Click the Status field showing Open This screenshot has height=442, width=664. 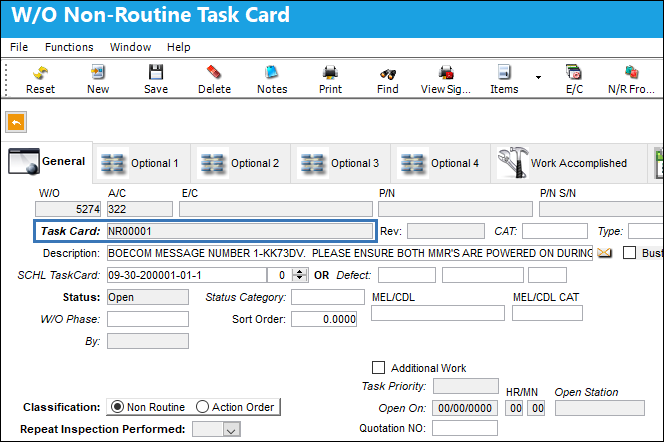[148, 297]
